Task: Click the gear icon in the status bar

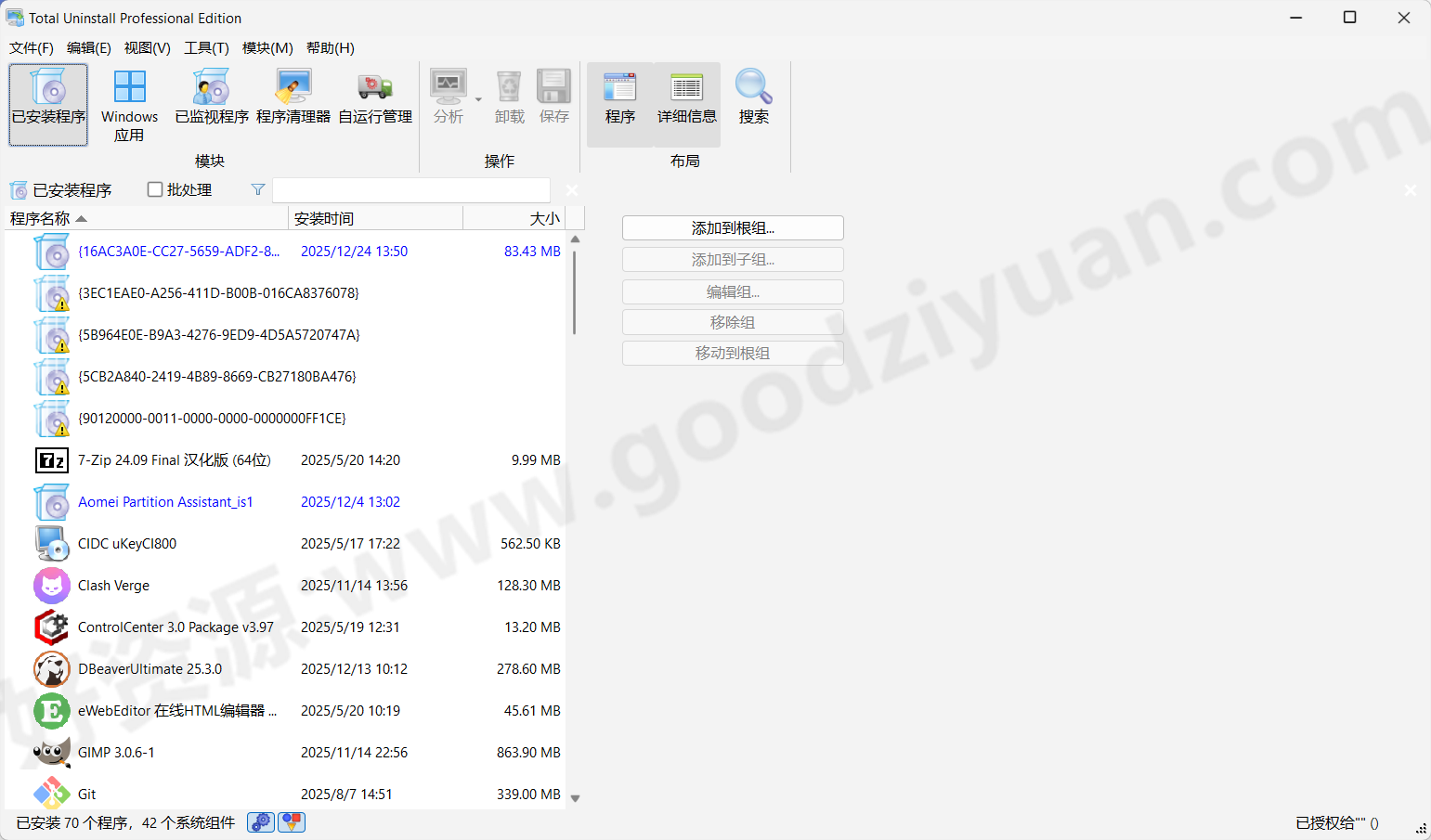Action: [x=259, y=822]
